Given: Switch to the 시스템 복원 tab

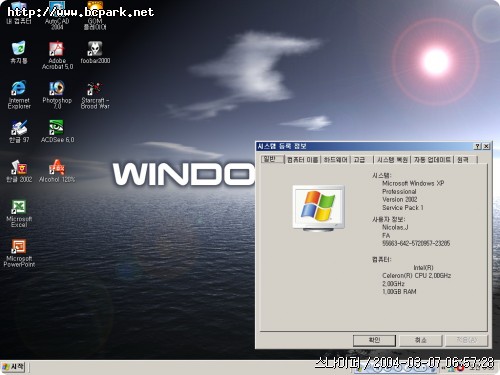Looking at the screenshot, I should tap(392, 160).
